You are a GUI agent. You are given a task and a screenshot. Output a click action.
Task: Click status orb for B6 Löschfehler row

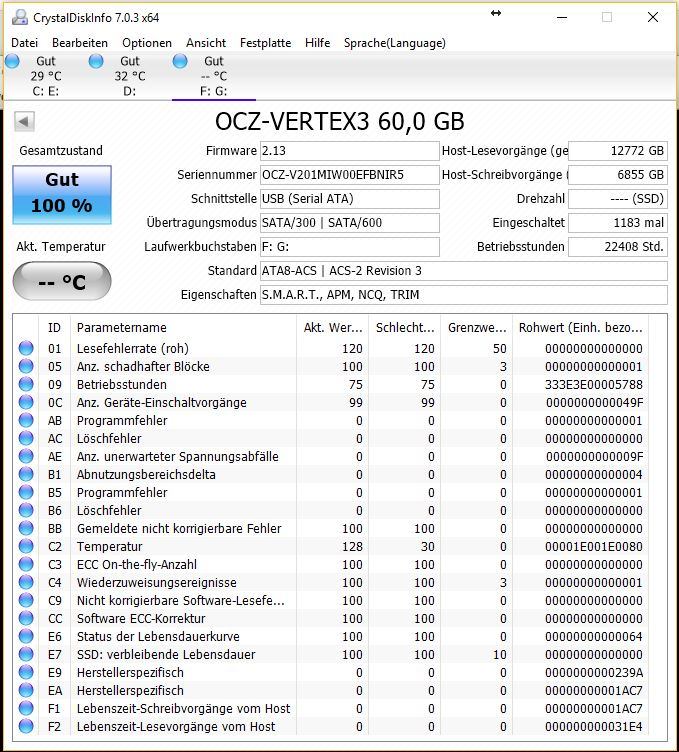click(26, 510)
